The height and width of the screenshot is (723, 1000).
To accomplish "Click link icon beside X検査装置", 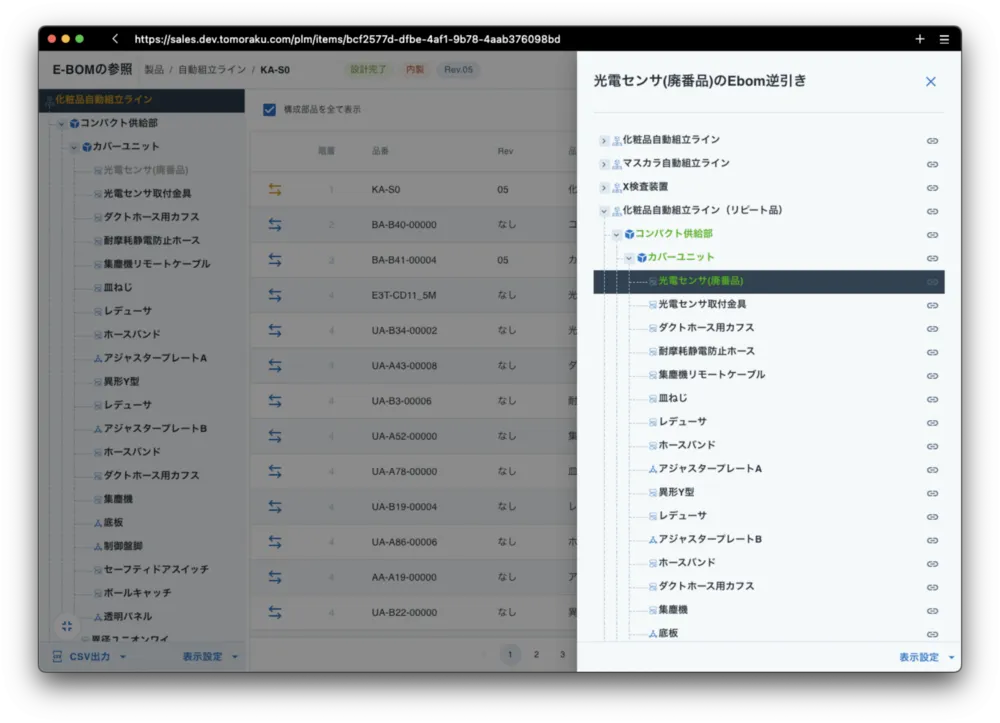I will [932, 187].
